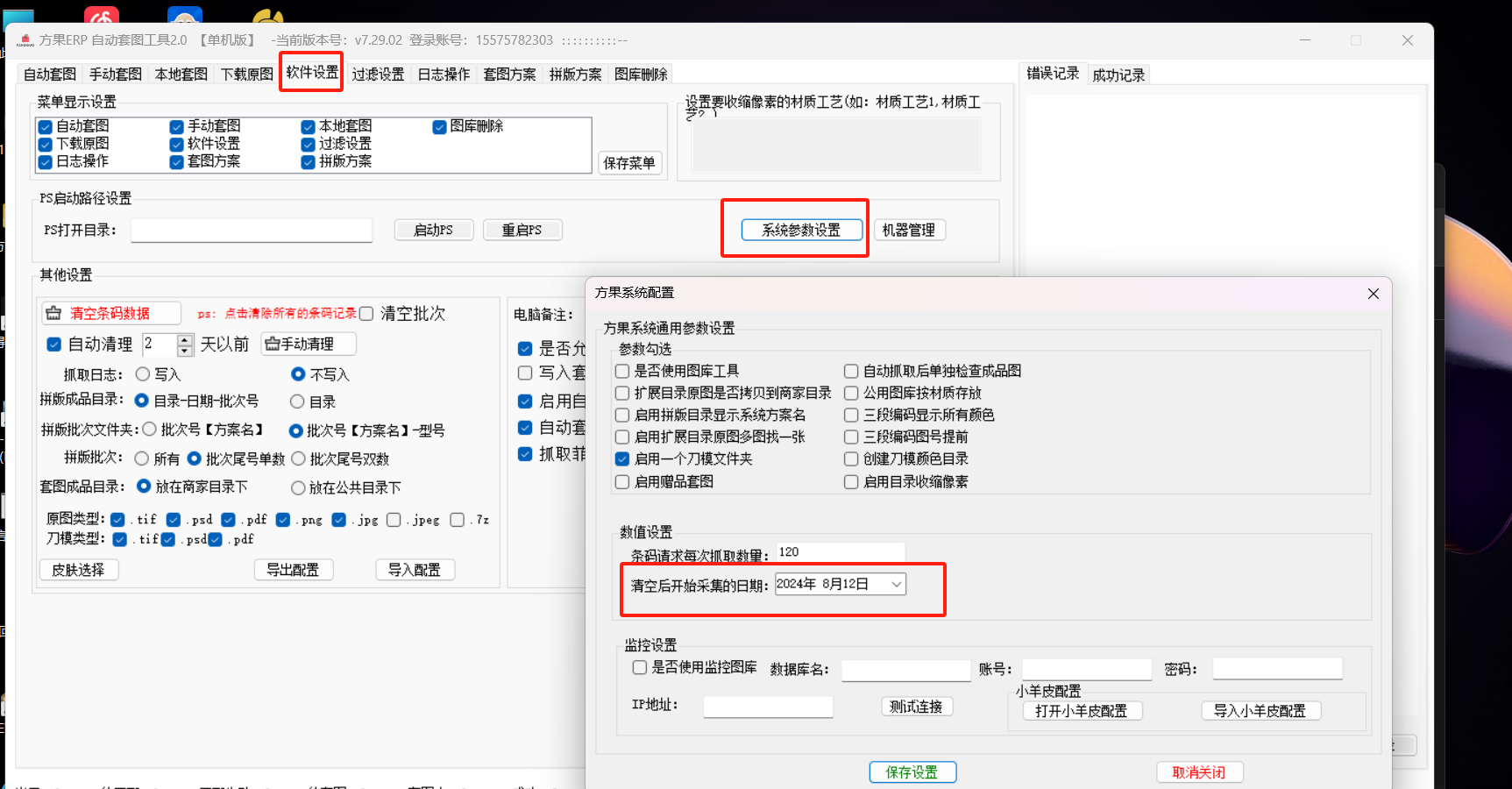The image size is (1512, 789).
Task: Enable 扩展目录原图是否拷贝到商家目录
Action: click(x=622, y=393)
